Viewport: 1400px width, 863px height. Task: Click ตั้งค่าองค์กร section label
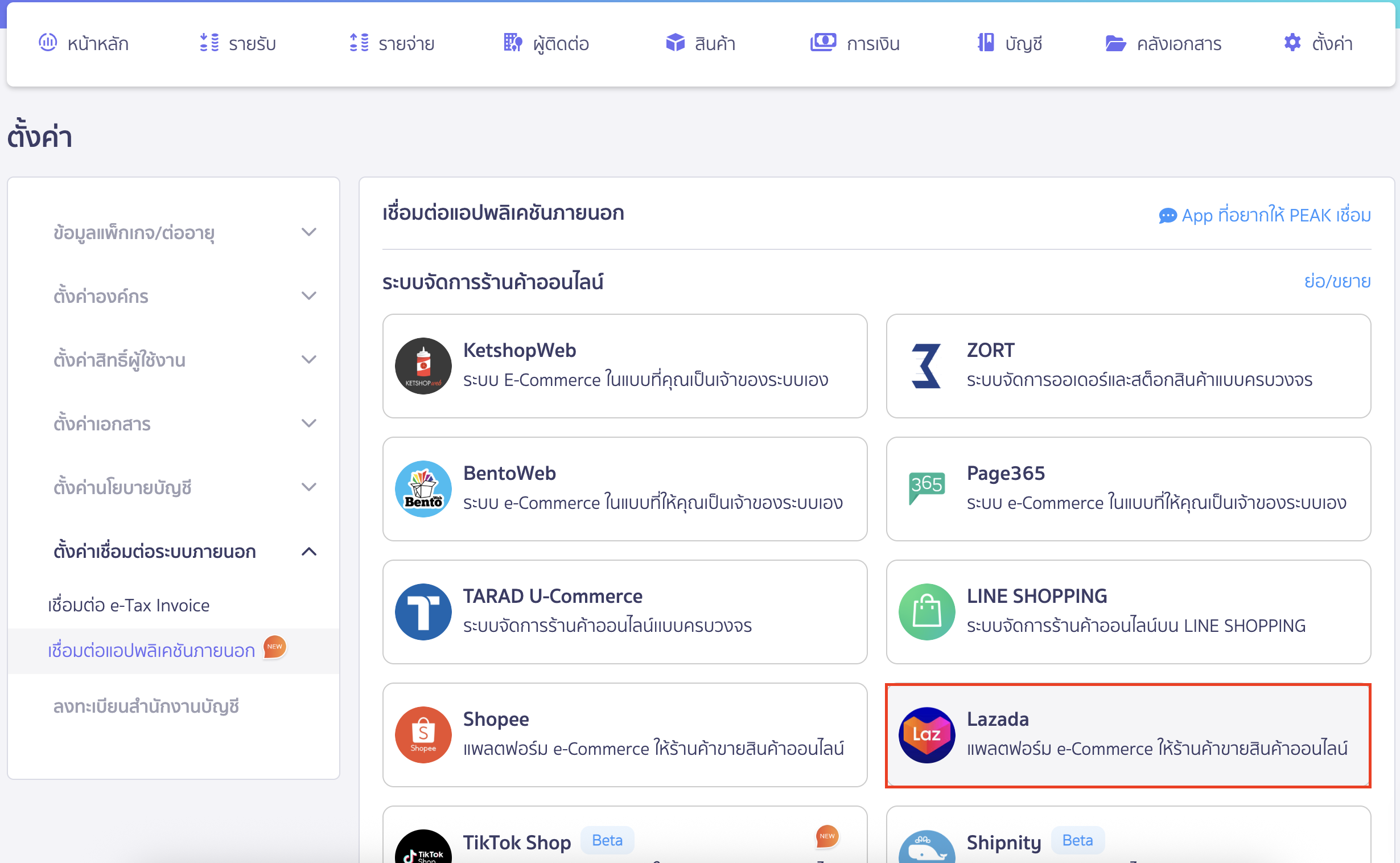(101, 296)
